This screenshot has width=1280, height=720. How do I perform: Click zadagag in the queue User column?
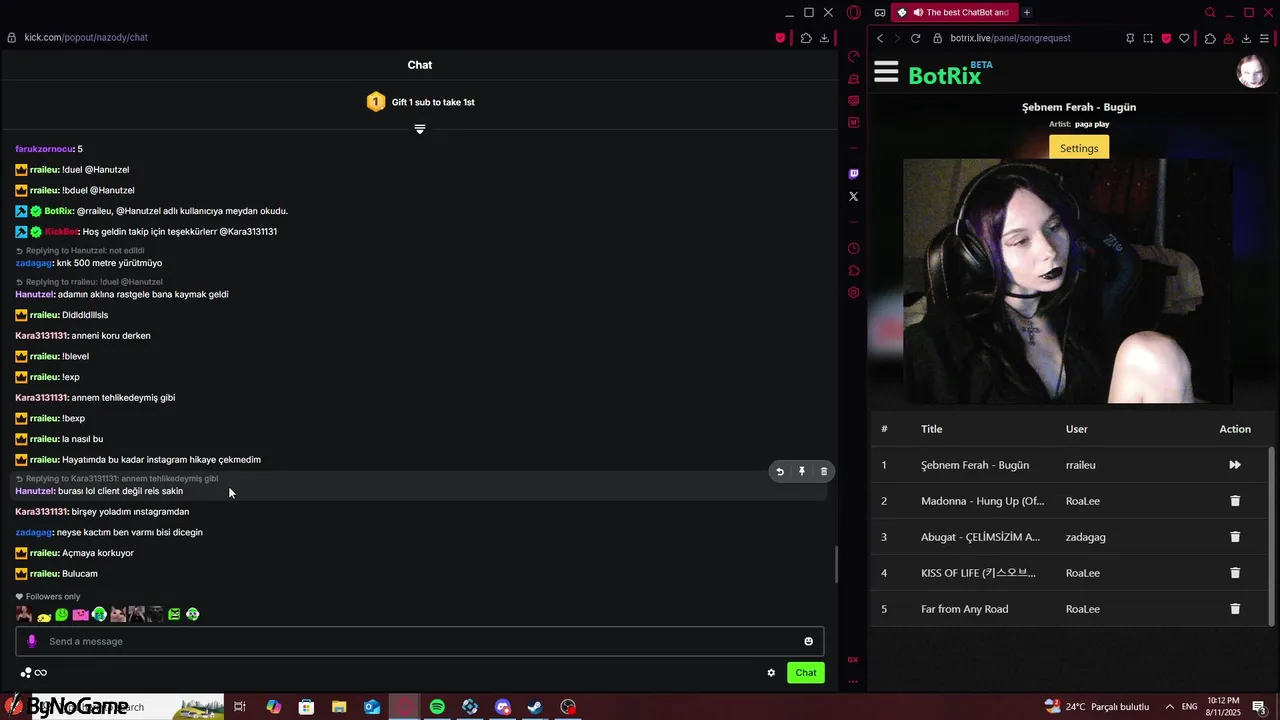point(1085,537)
